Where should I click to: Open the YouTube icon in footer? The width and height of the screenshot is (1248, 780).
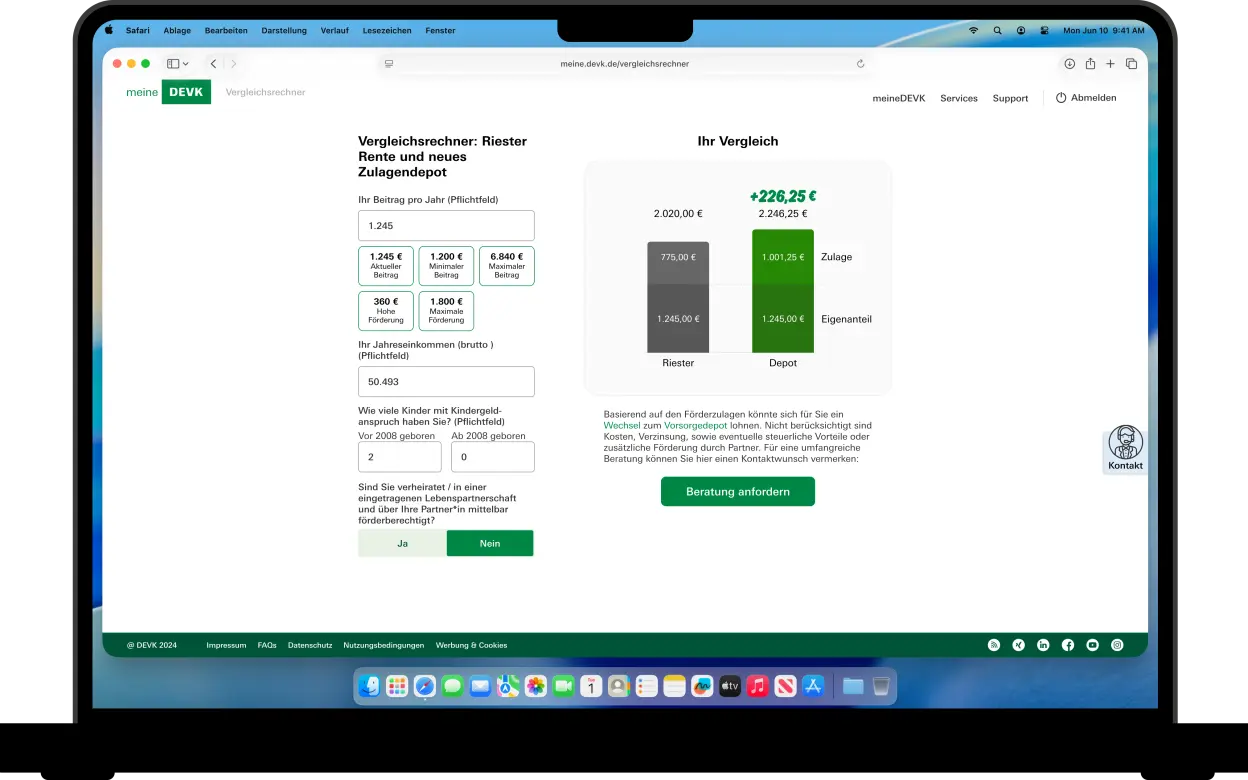click(x=1093, y=645)
